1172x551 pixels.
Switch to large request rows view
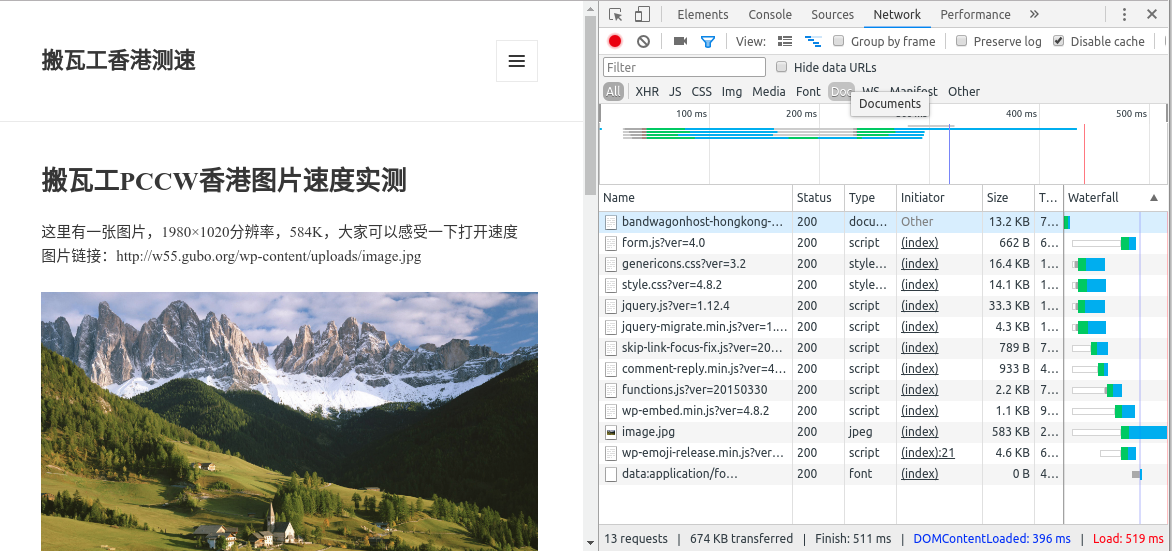pos(785,41)
